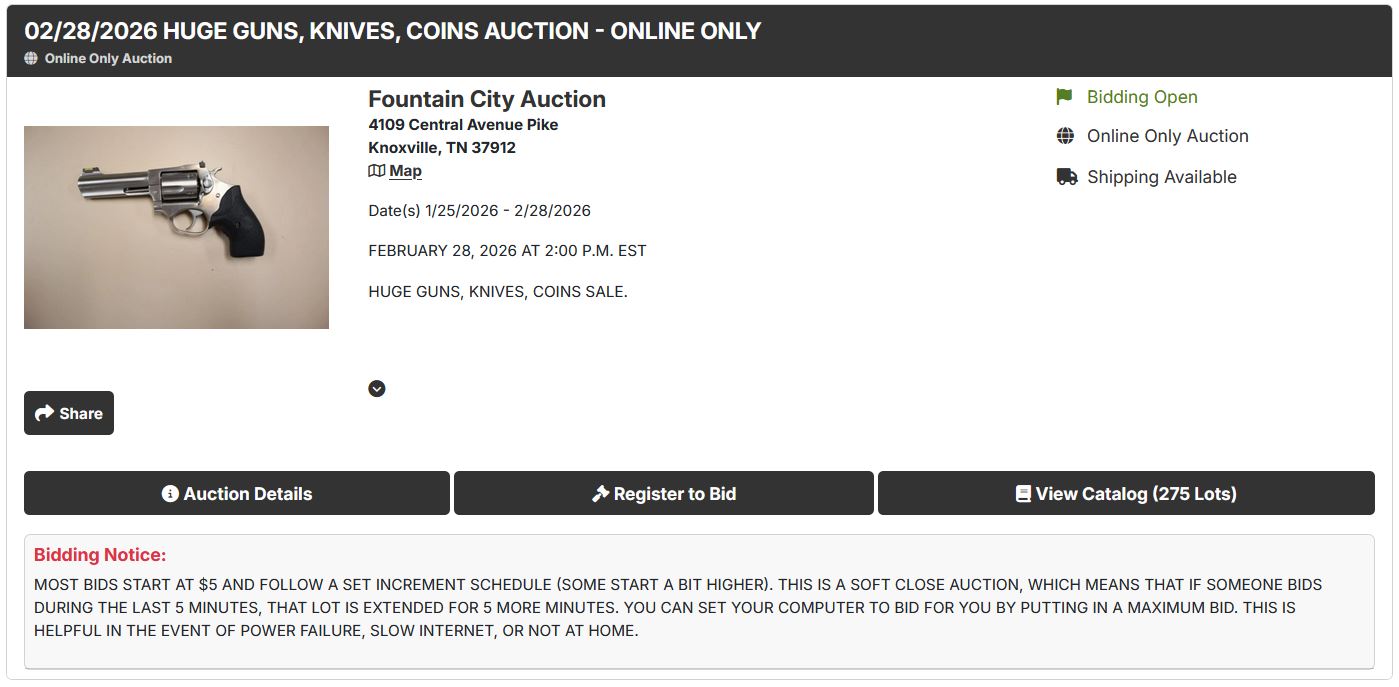Click the auction title in header bar
The image size is (1399, 687).
click(393, 31)
